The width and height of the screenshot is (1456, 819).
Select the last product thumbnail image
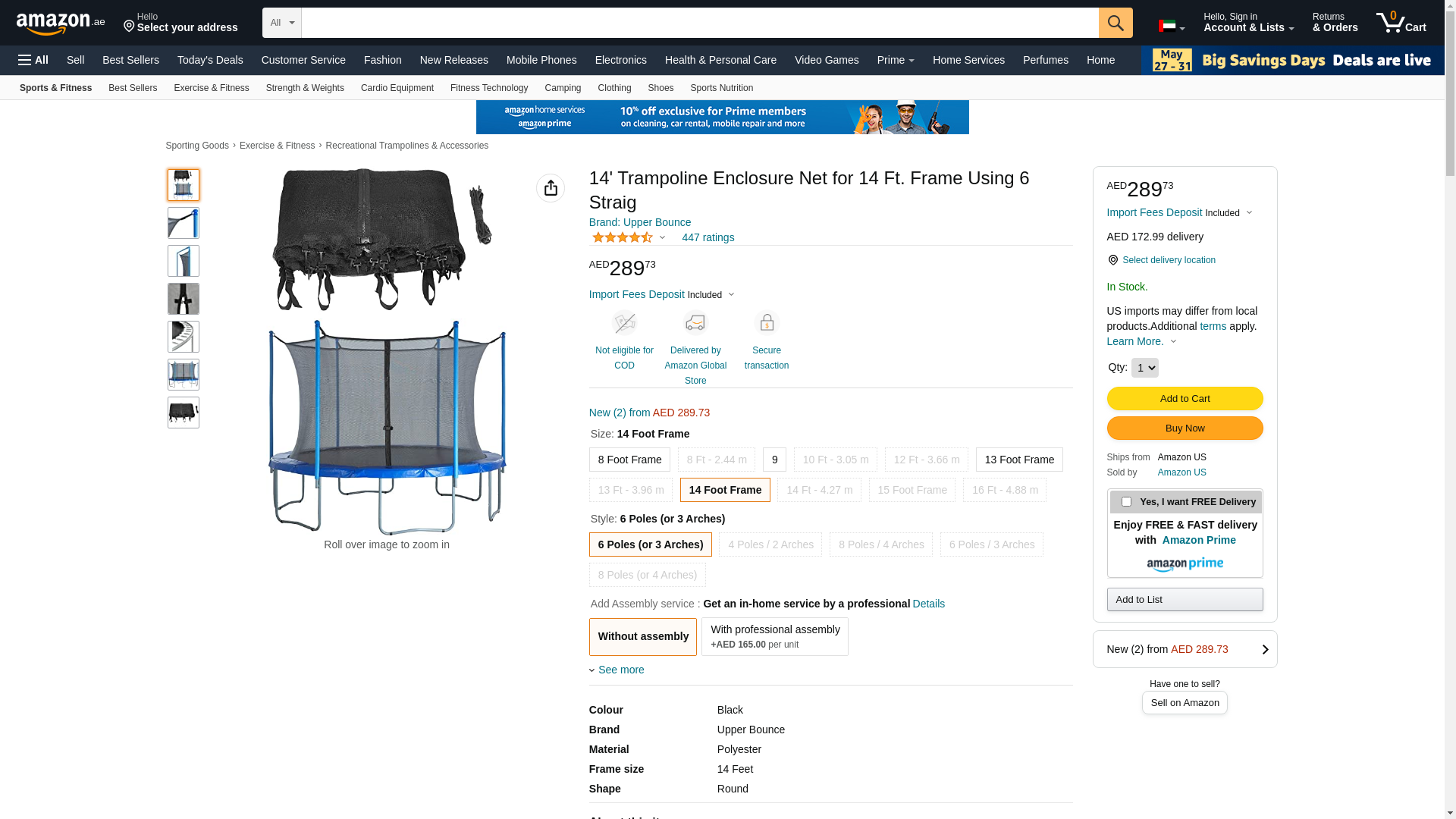[x=184, y=413]
